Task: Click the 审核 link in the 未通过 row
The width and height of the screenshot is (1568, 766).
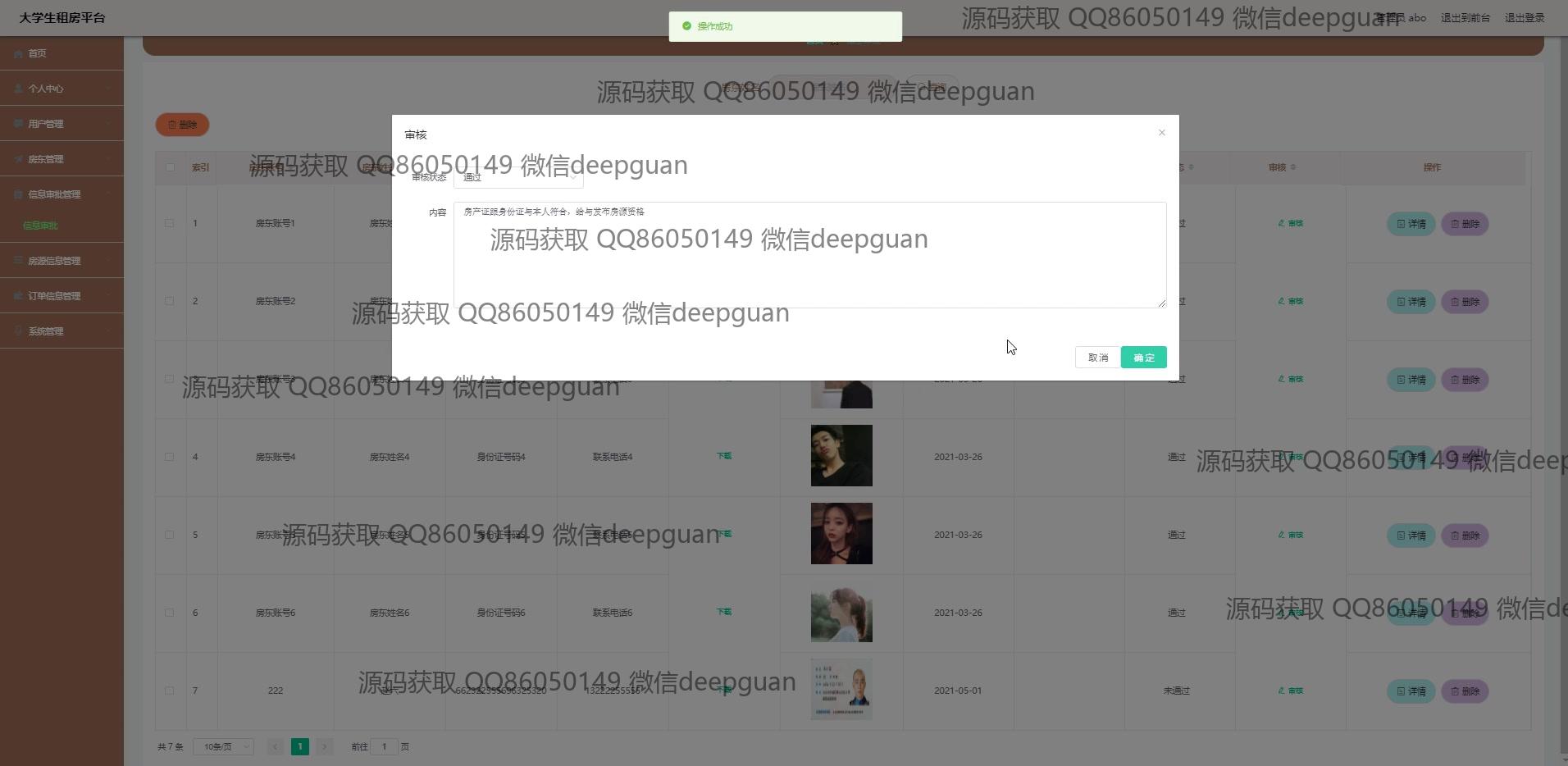Action: point(1291,691)
